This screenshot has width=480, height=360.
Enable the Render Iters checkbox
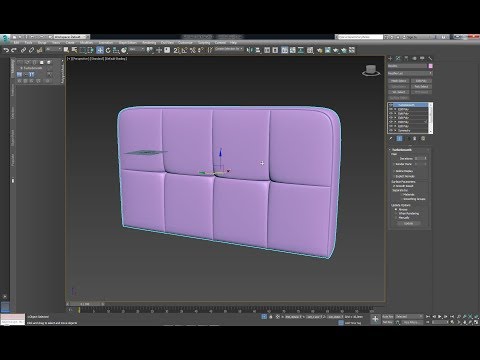(x=394, y=164)
